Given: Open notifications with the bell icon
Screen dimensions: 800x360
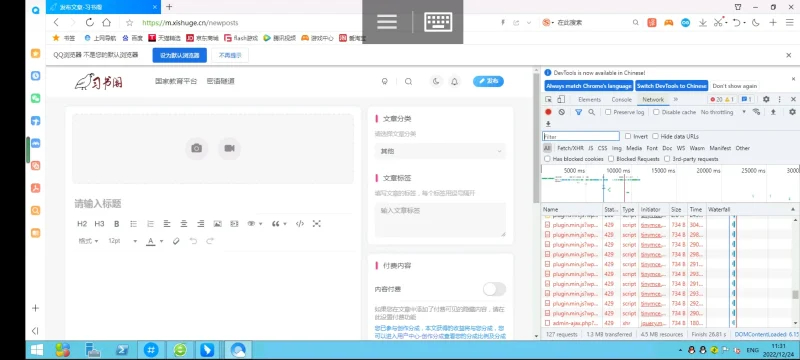Looking at the screenshot, I should point(454,82).
